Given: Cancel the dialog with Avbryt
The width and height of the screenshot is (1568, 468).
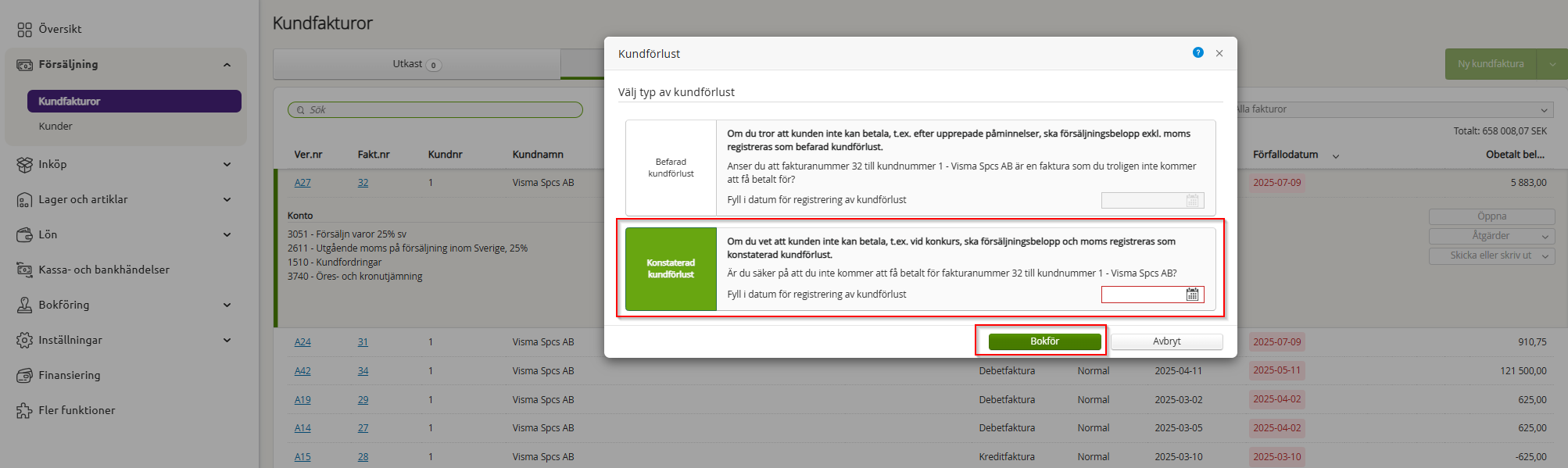Looking at the screenshot, I should pyautogui.click(x=1166, y=341).
